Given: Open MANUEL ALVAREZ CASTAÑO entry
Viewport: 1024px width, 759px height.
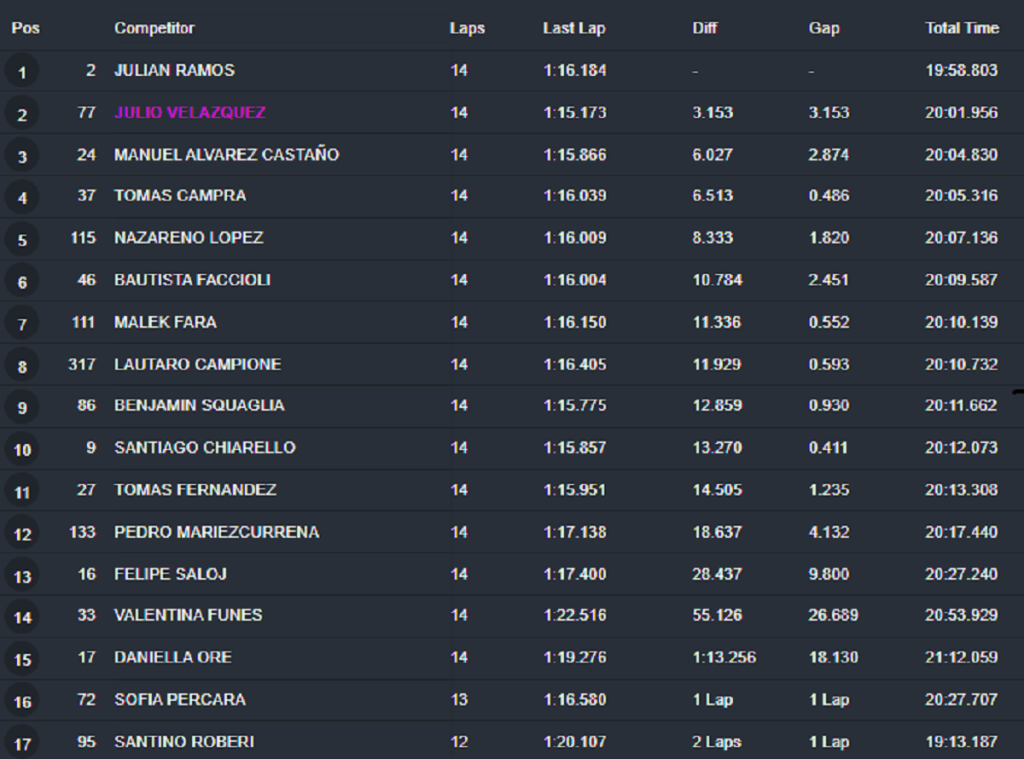Looking at the screenshot, I should tap(227, 155).
